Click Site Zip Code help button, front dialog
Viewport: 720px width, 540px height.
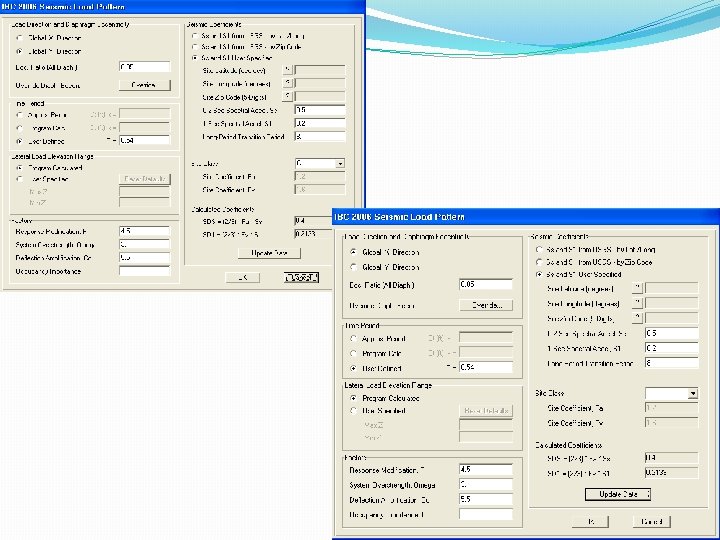click(637, 318)
